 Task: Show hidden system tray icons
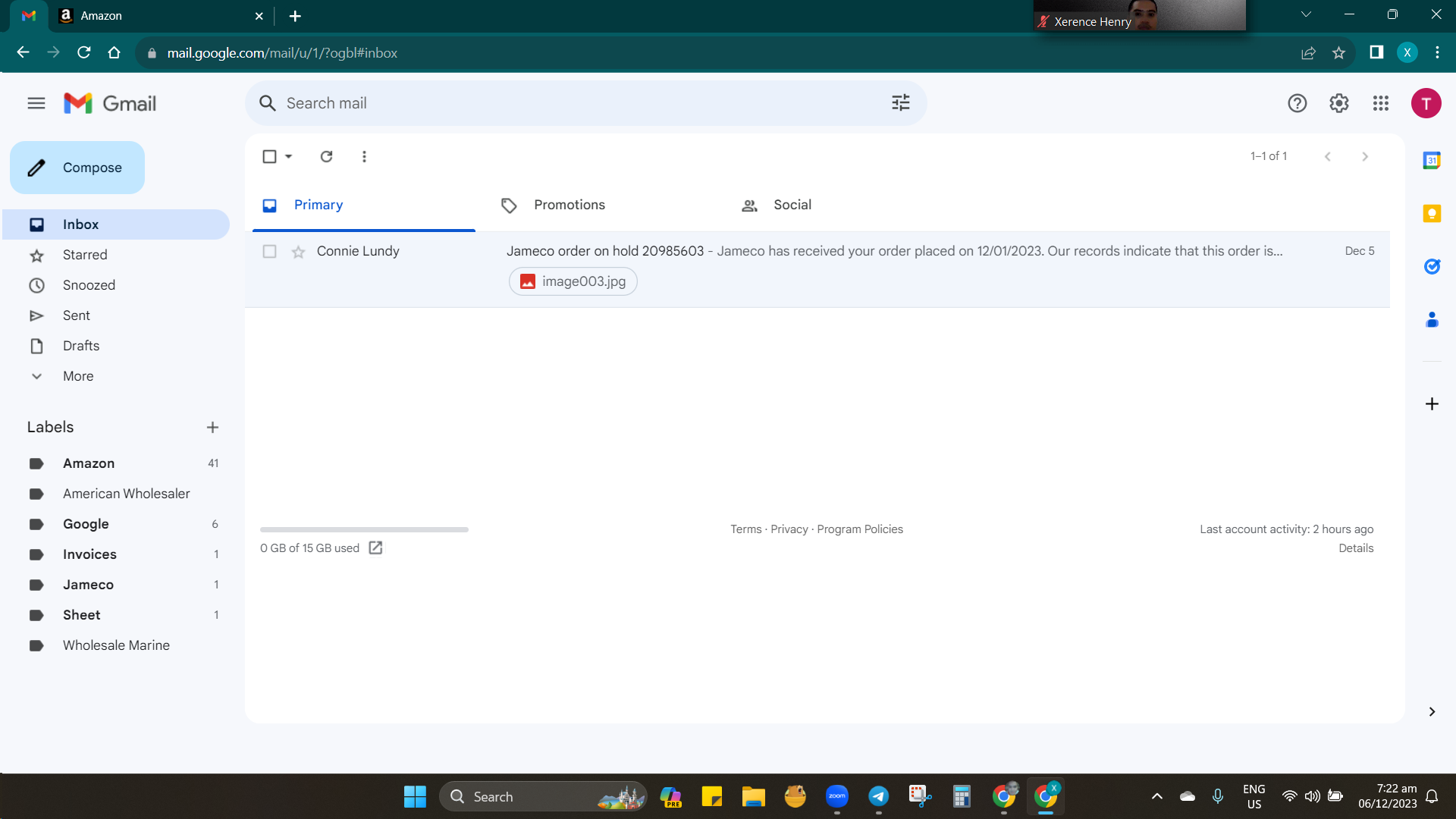click(x=1156, y=796)
